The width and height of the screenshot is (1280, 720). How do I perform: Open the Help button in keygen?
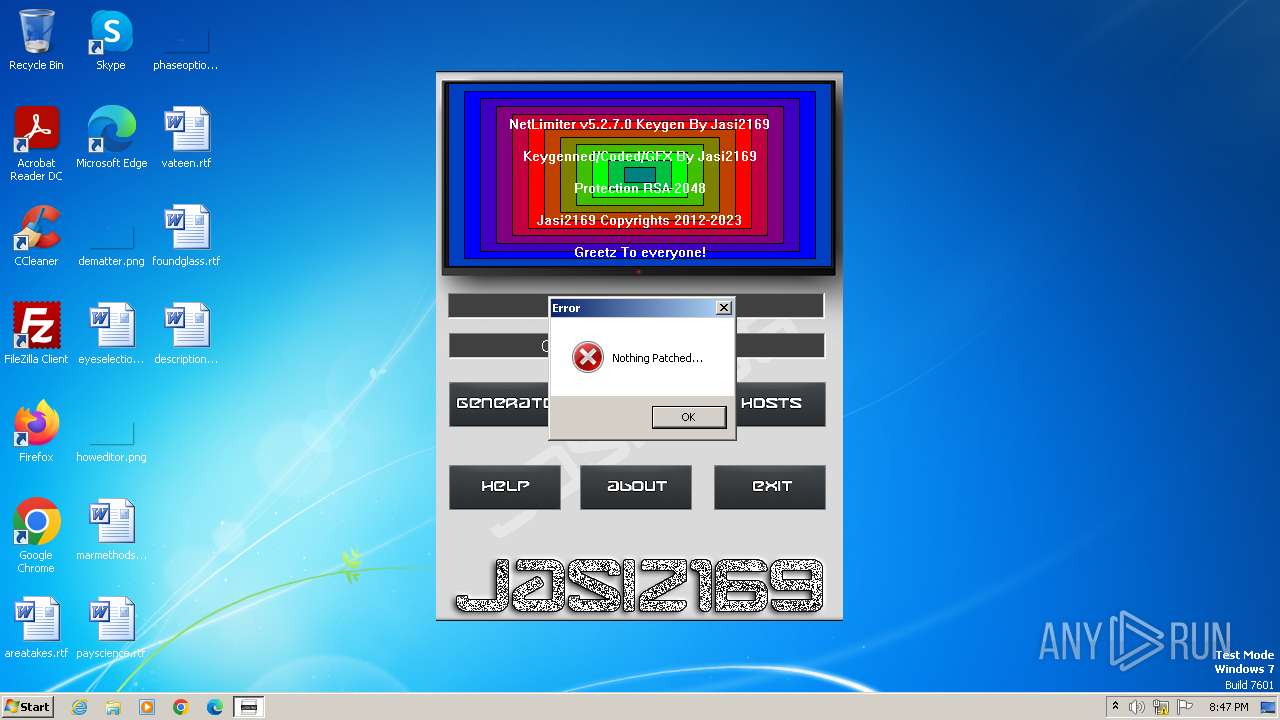505,487
